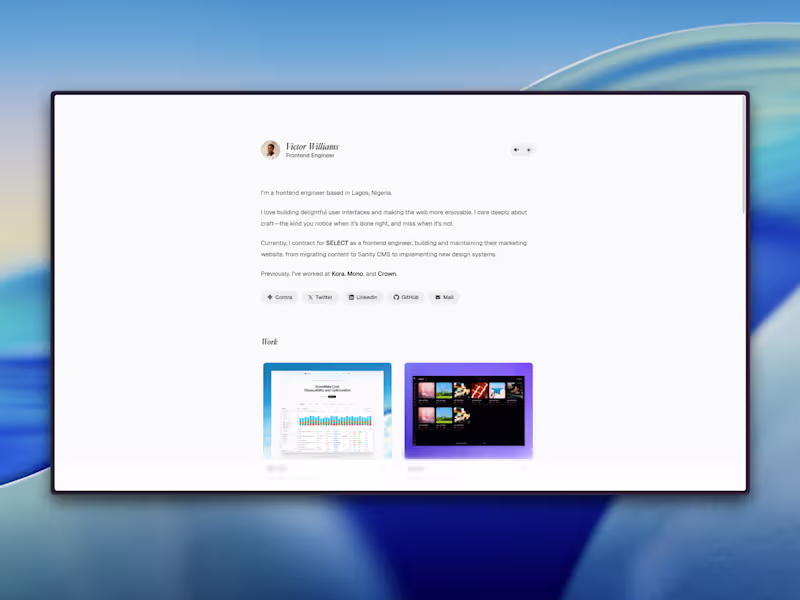Open the Contra profile link
This screenshot has width=800, height=600.
click(x=280, y=297)
